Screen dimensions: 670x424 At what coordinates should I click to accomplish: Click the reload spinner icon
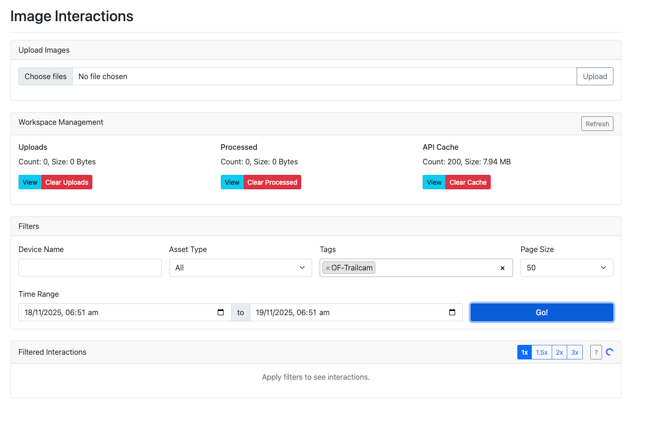pos(610,352)
